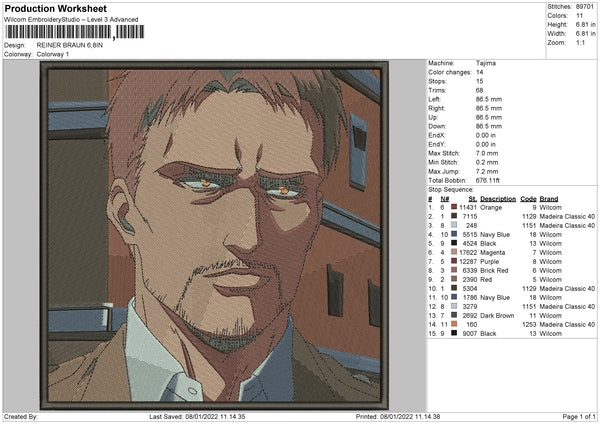Click the Created By label
This screenshot has height=424, width=600.
click(21, 416)
